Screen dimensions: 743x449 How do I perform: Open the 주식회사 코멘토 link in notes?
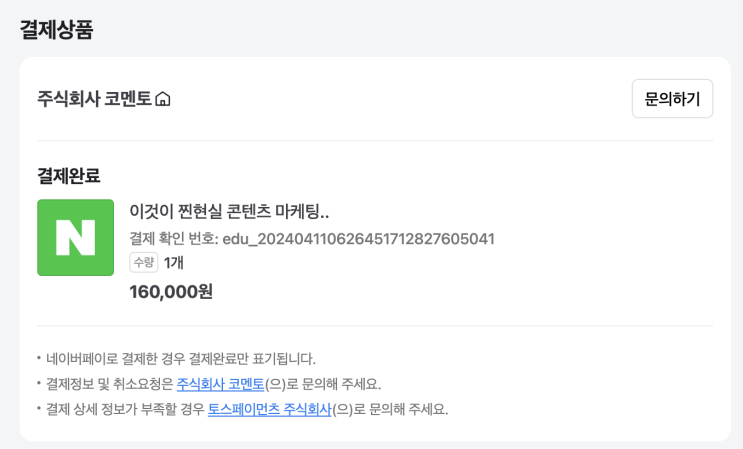[220, 384]
